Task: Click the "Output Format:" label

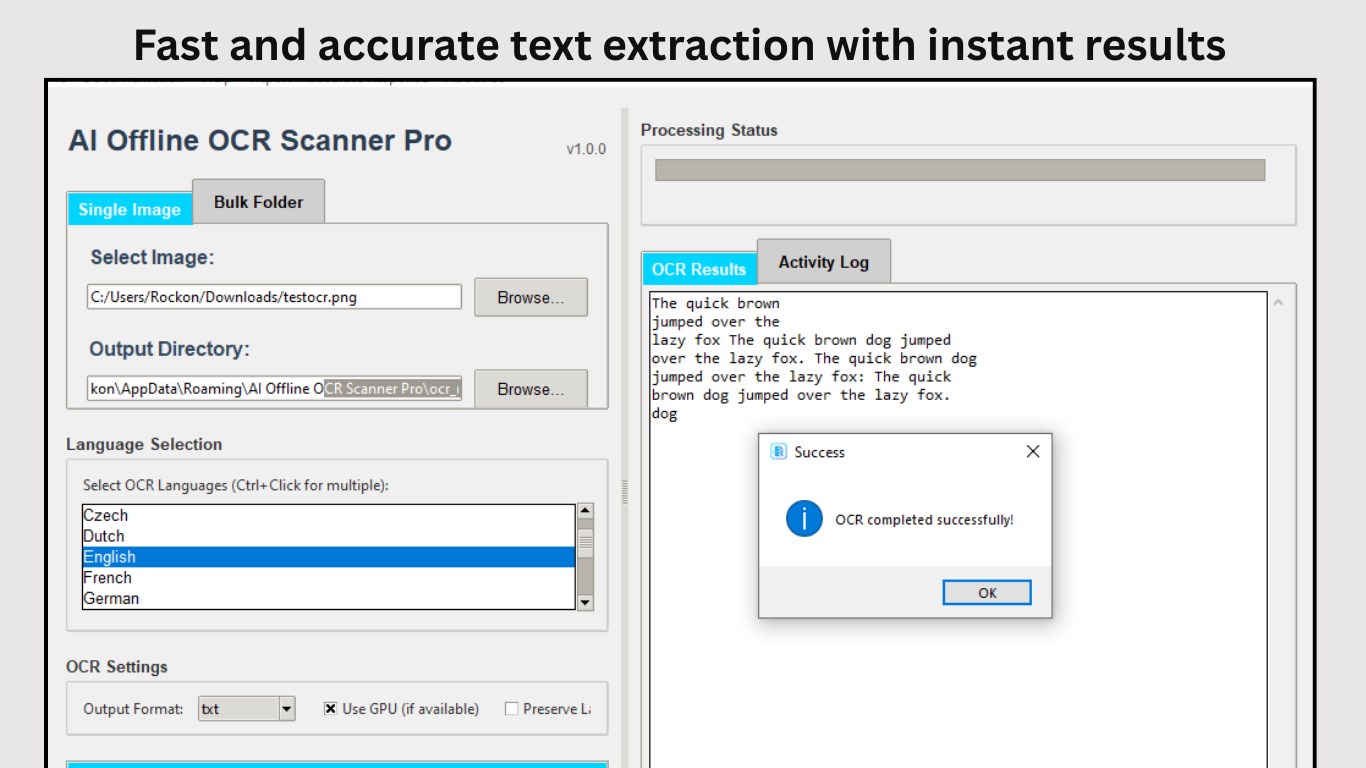Action: 134,709
